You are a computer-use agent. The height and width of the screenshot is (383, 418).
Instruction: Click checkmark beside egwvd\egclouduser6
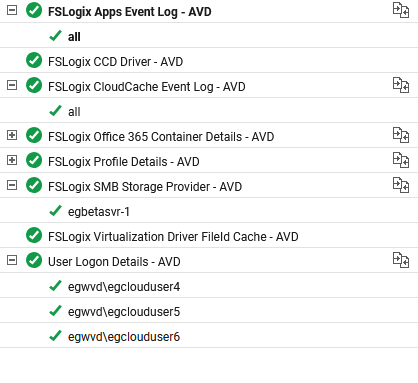(55, 335)
